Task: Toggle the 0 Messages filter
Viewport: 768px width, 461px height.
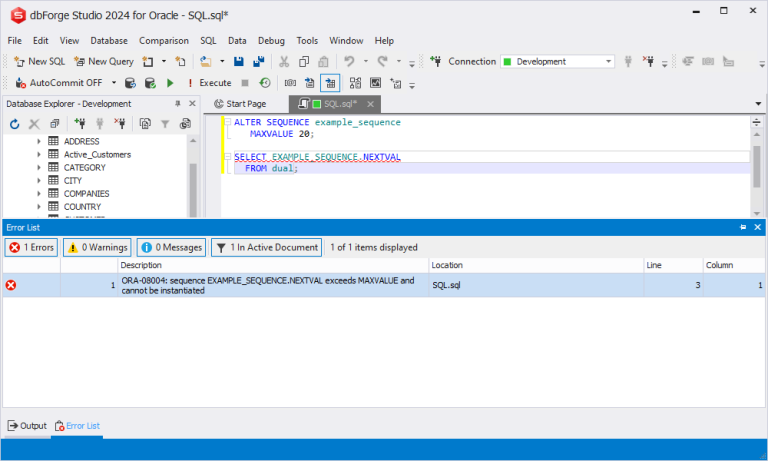Action: pyautogui.click(x=171, y=247)
